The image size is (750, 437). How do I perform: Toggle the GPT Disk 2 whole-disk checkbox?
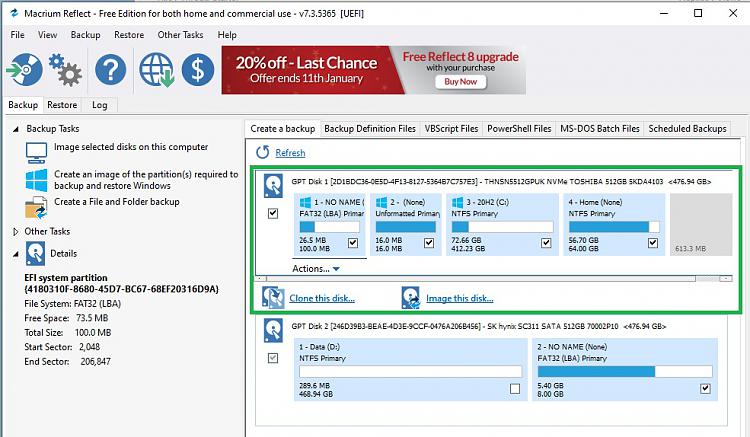point(273,358)
